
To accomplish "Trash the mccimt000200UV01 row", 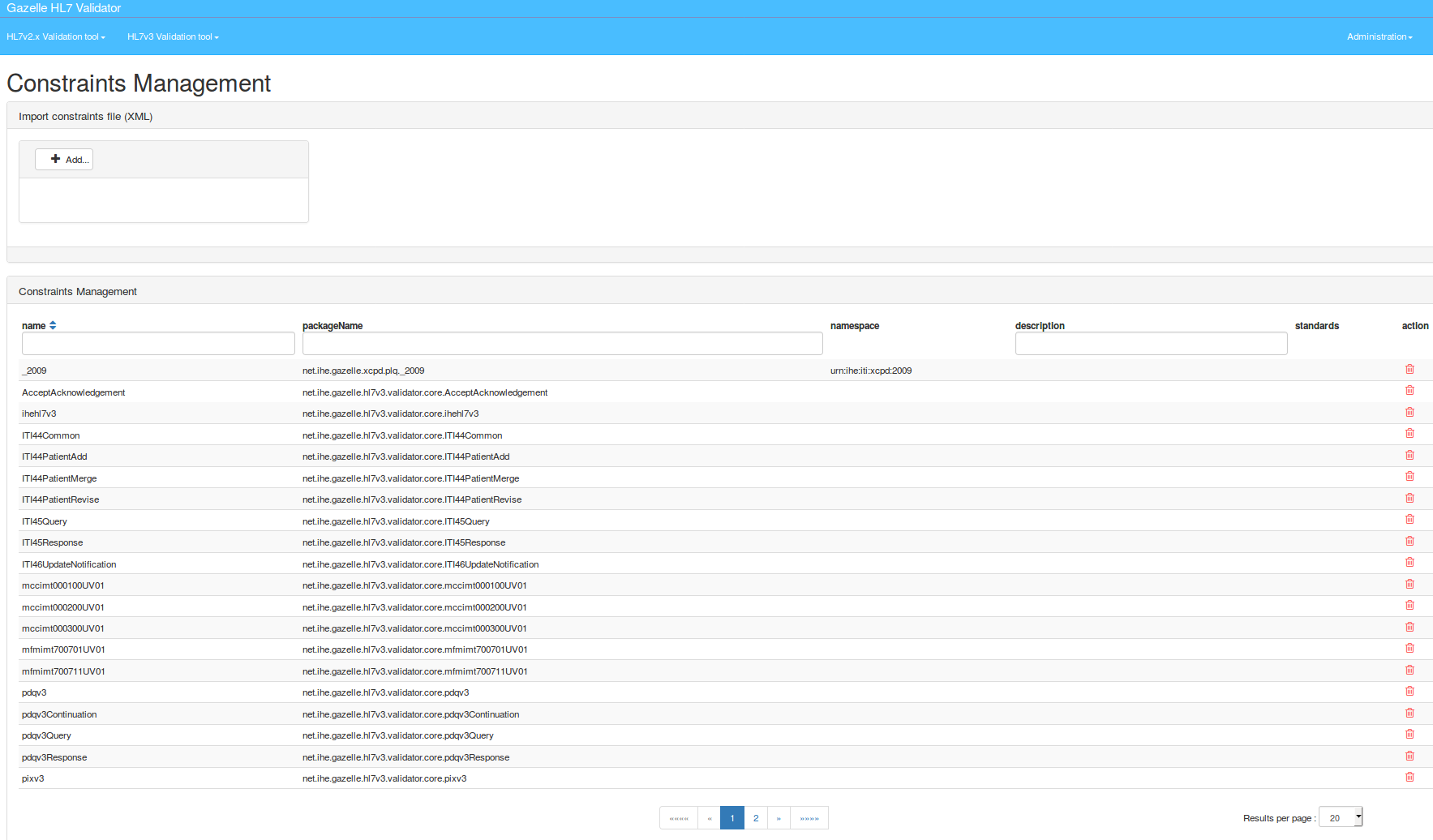I will click(1409, 606).
